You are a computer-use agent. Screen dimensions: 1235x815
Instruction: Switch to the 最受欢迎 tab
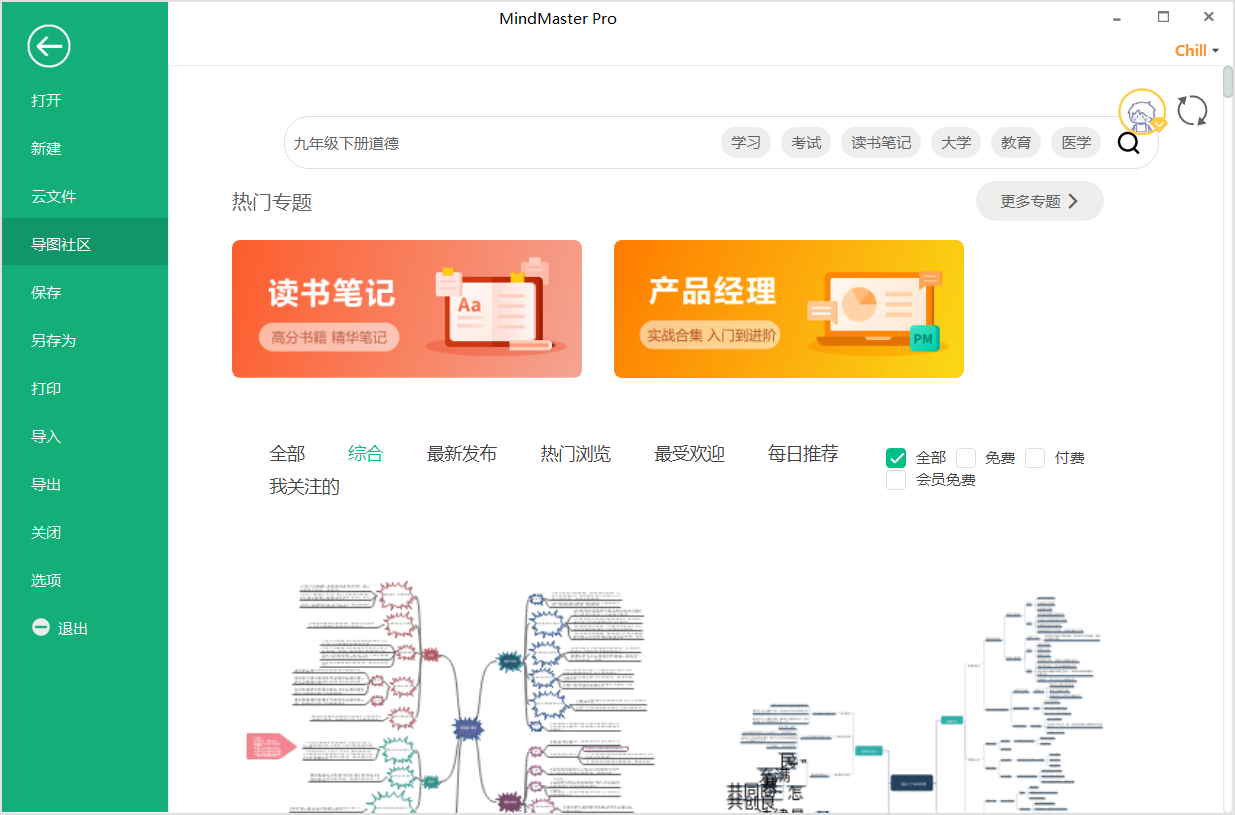click(690, 454)
